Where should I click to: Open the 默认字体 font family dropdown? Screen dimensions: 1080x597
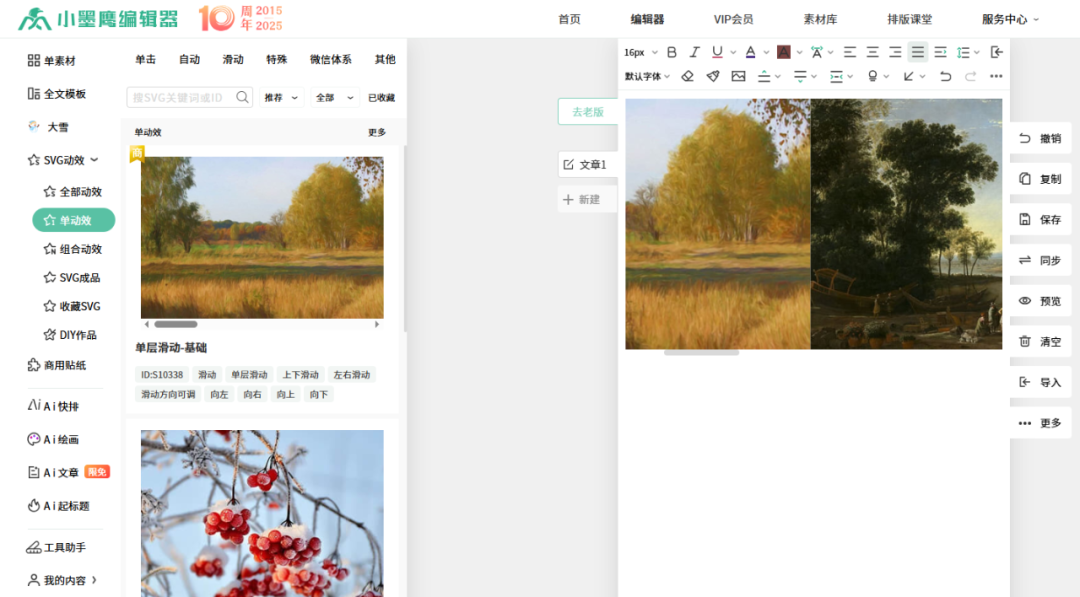click(647, 76)
